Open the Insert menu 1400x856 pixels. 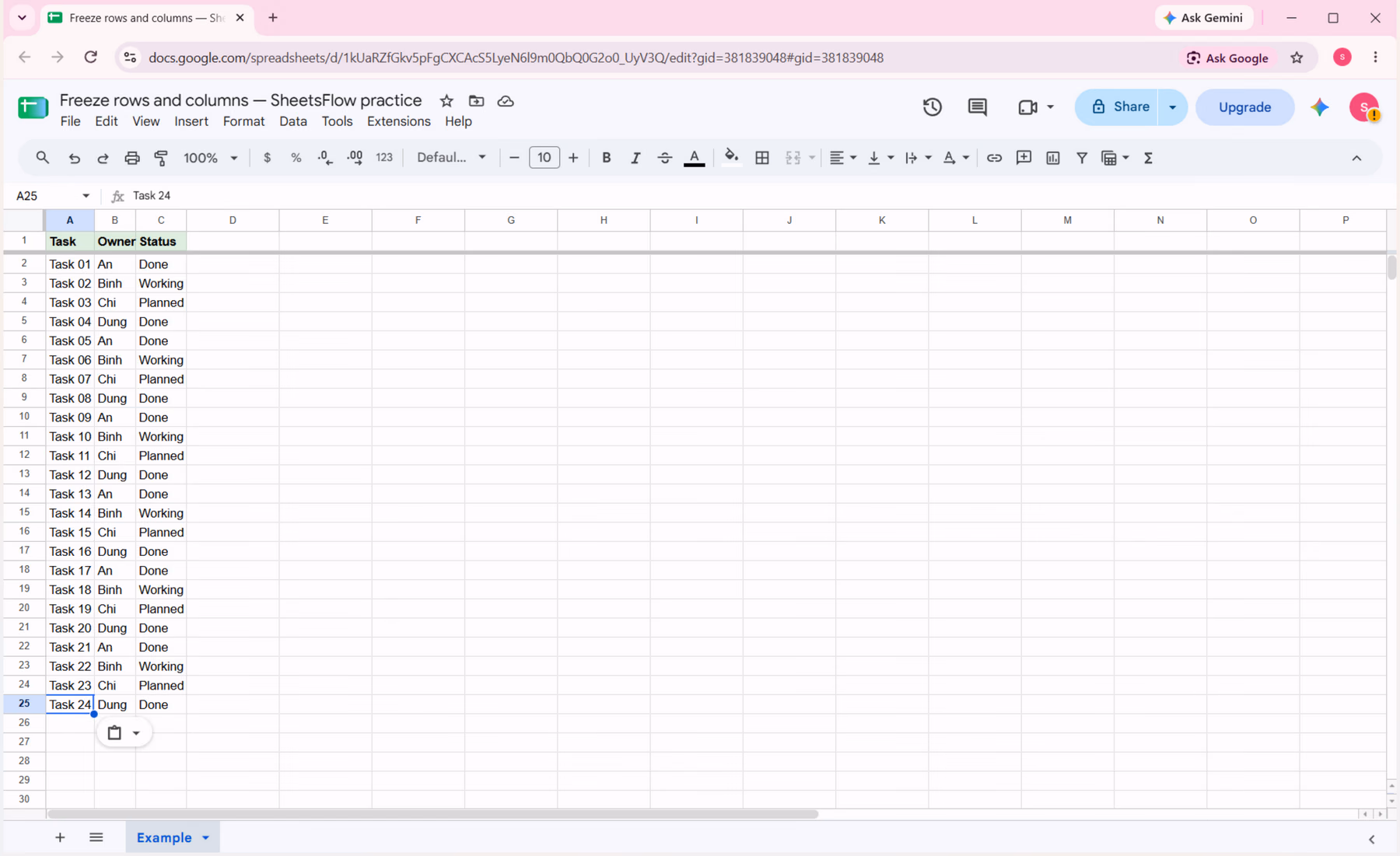pos(191,121)
